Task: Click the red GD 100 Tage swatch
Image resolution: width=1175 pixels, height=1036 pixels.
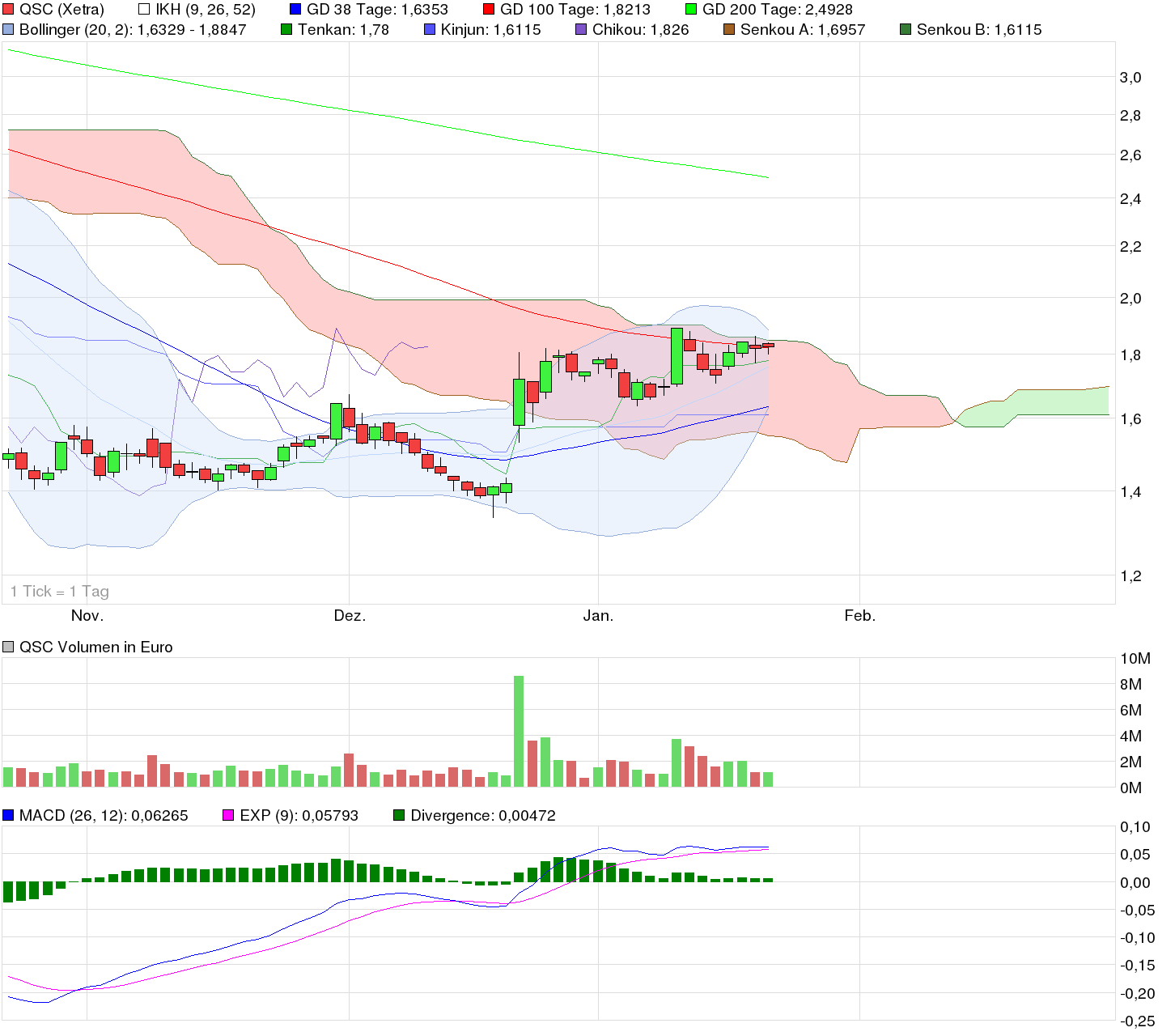Action: (x=489, y=10)
